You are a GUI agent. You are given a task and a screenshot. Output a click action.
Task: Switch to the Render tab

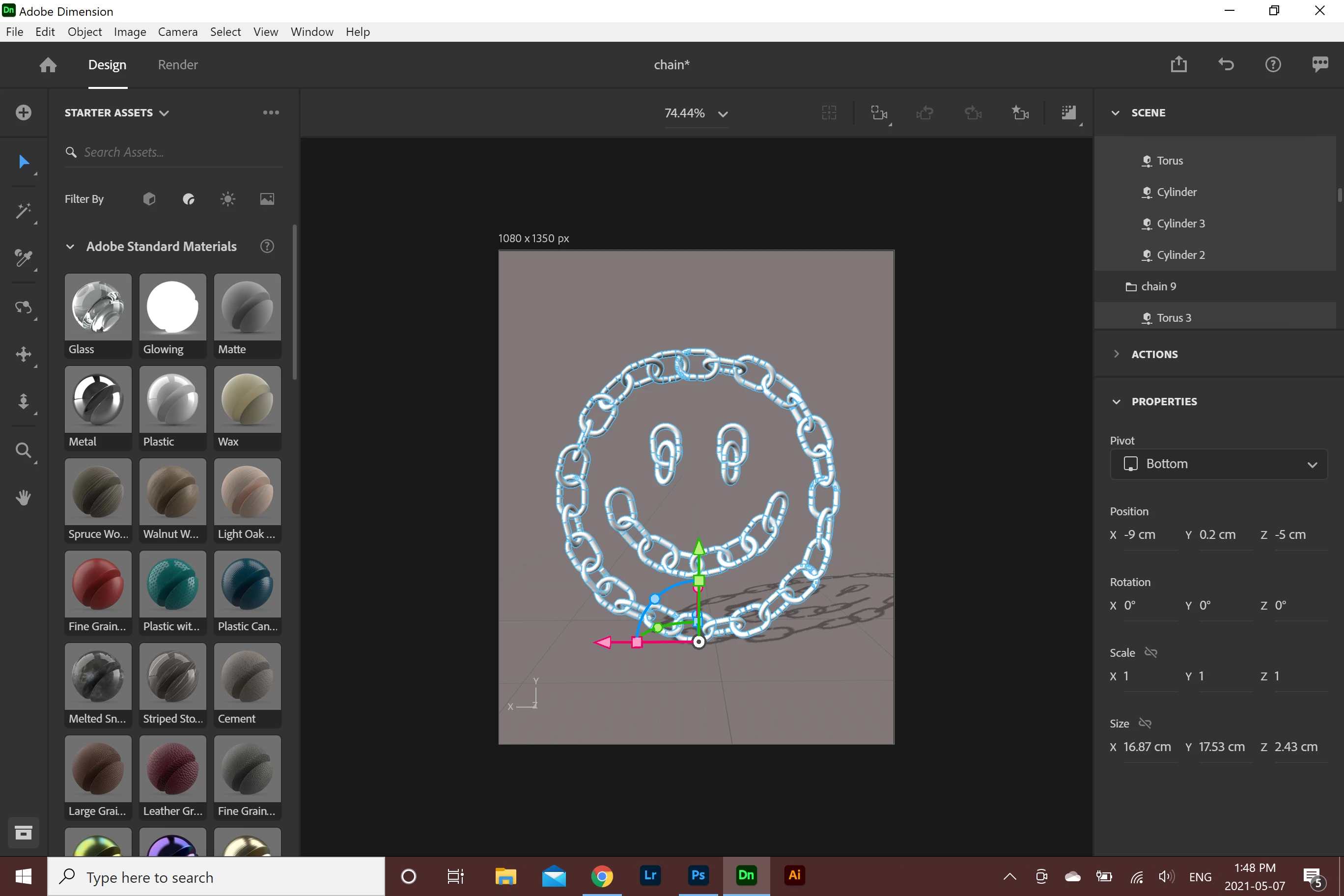(178, 64)
